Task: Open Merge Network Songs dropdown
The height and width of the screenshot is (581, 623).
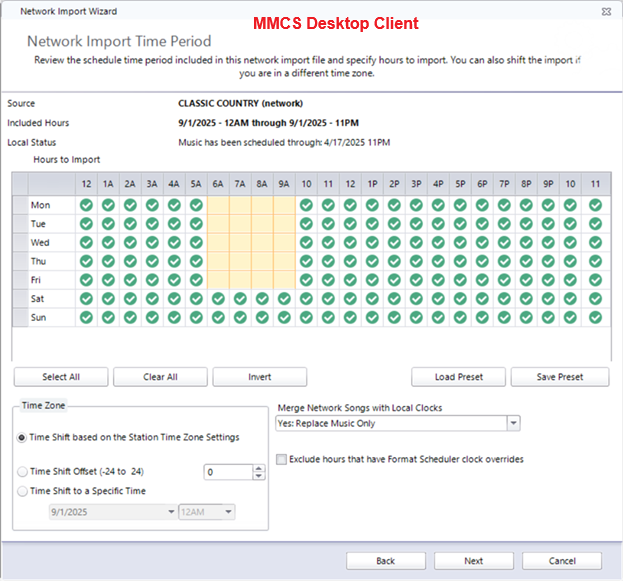Action: point(513,423)
